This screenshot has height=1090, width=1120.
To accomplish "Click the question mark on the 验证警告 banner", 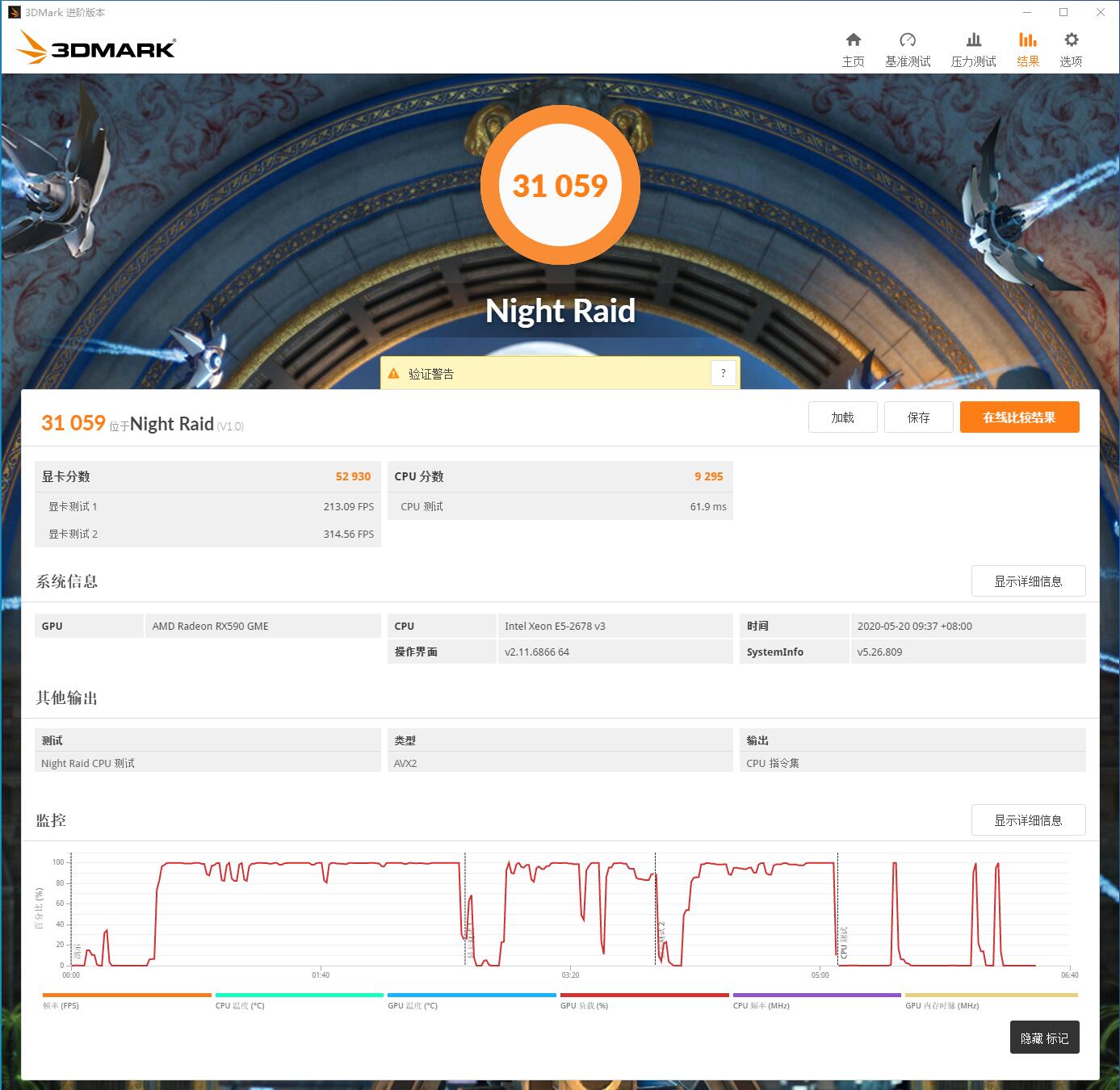I will (x=723, y=373).
